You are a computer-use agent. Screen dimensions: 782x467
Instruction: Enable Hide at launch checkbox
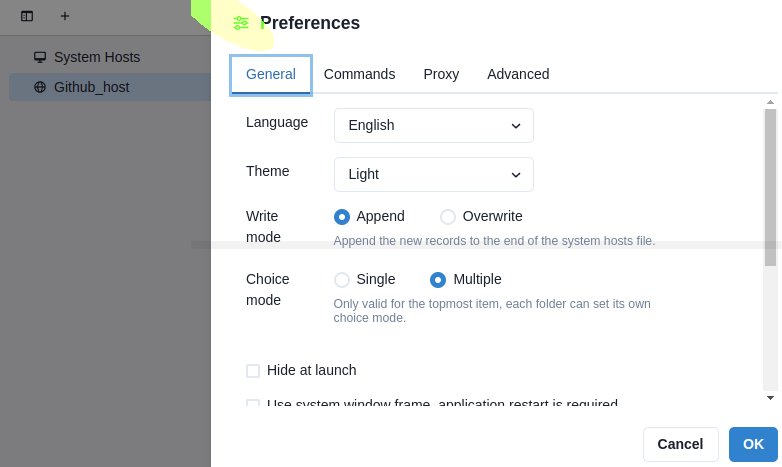(253, 371)
